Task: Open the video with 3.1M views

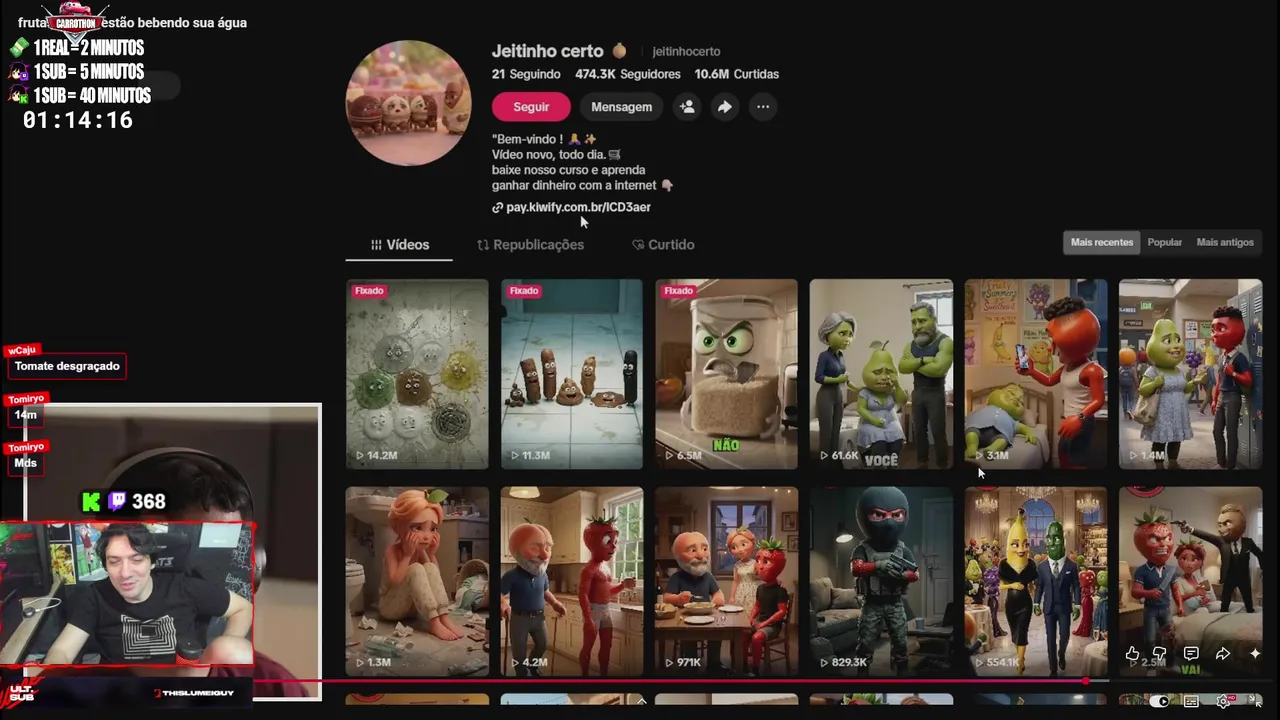Action: 1036,374
